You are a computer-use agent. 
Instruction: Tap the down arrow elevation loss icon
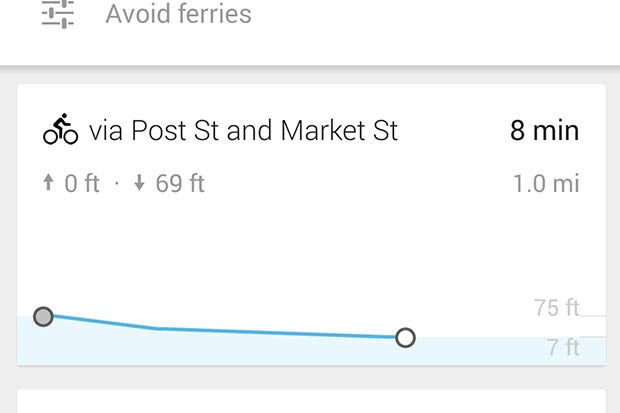(139, 183)
